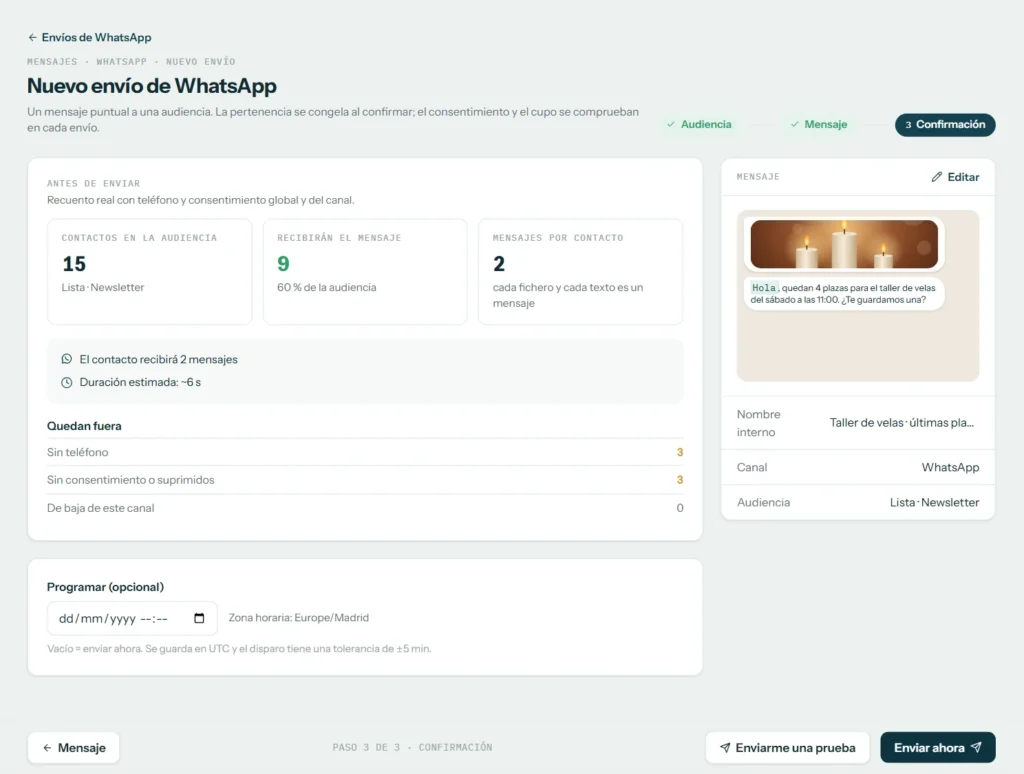Click the NUEVO ENVÍO breadcrumb item
Viewport: 1024px width, 774px height.
click(x=200, y=61)
